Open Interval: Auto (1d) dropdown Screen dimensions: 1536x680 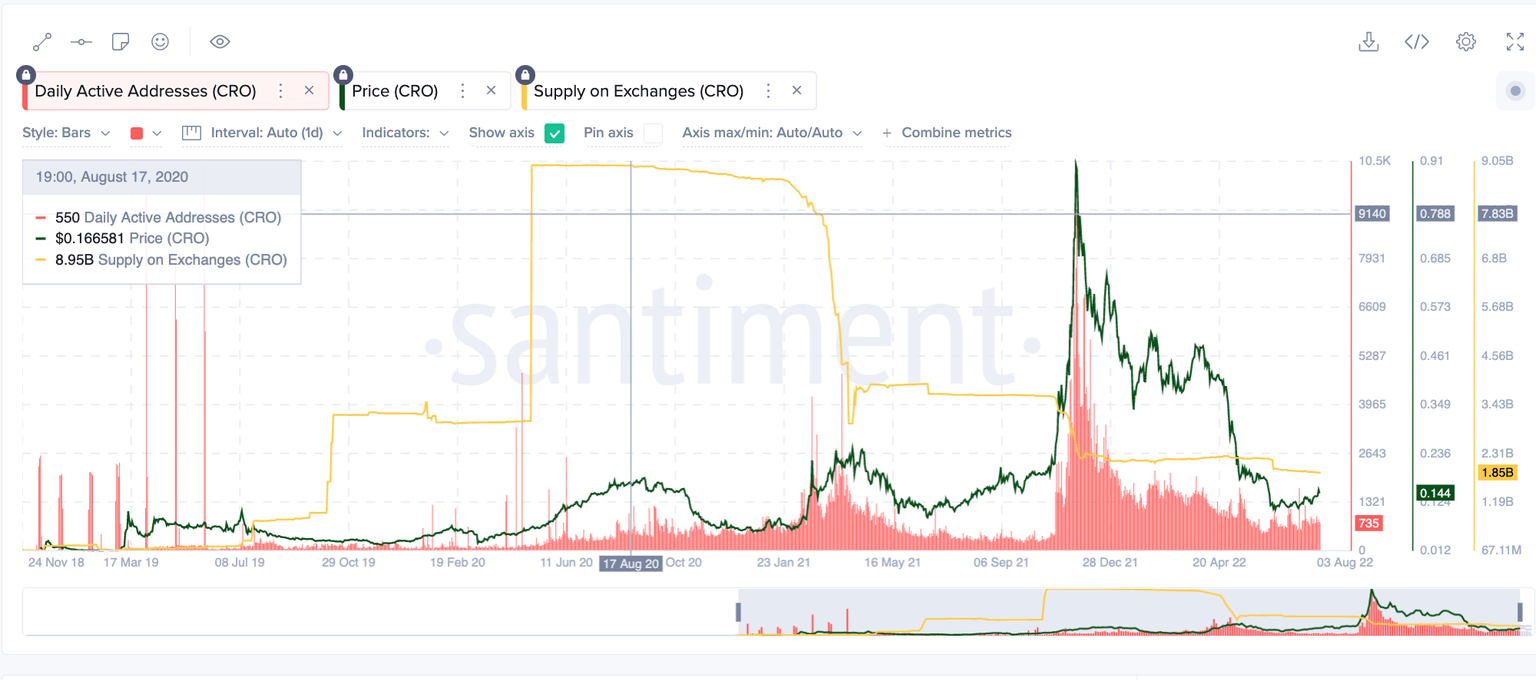click(262, 132)
